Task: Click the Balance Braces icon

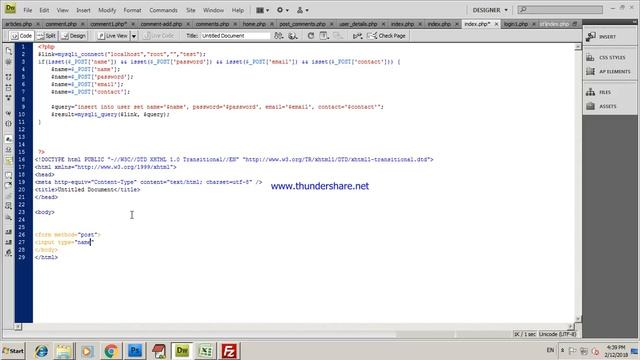Action: (x=9, y=124)
